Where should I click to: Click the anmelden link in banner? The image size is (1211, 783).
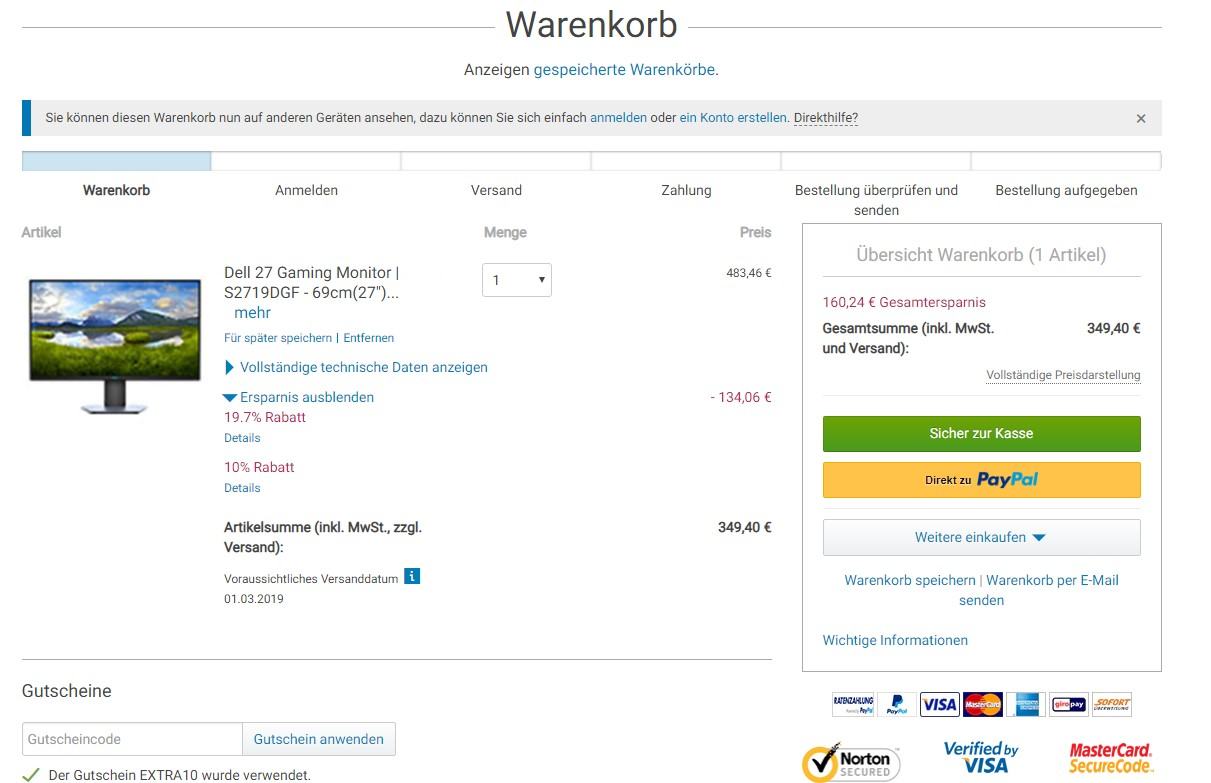tap(618, 117)
